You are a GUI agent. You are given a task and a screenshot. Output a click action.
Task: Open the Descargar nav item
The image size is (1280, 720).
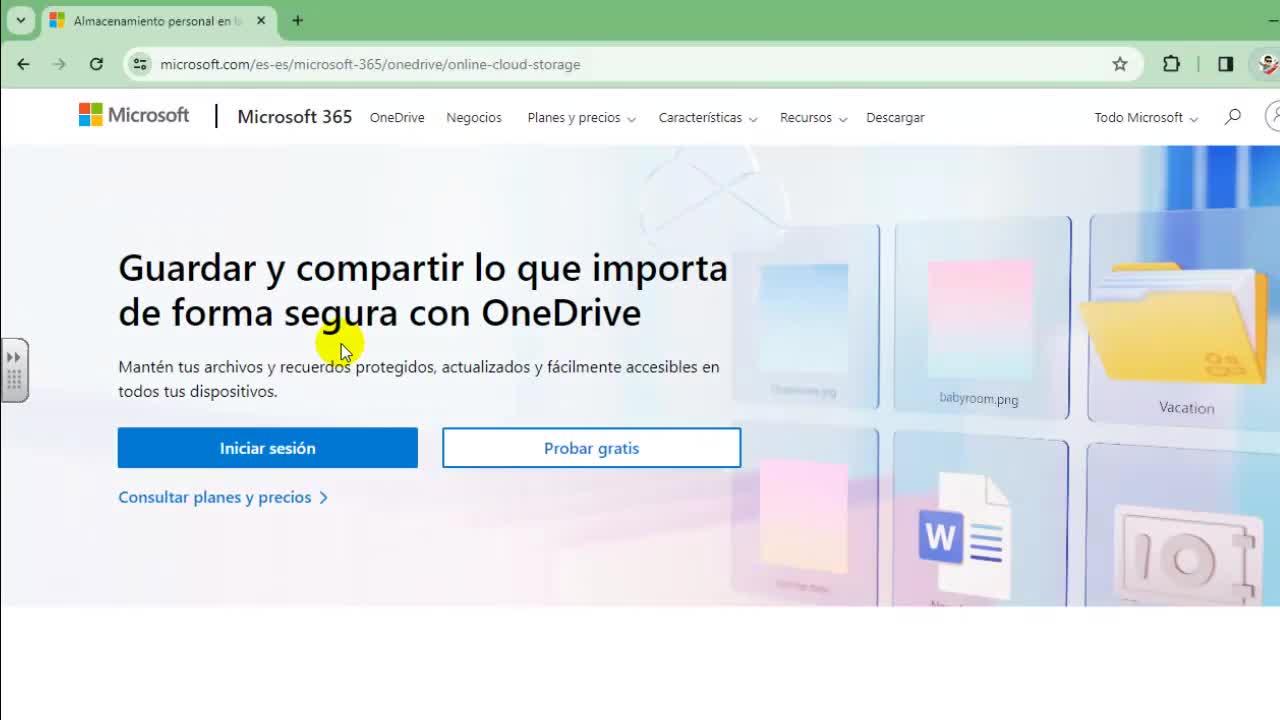tap(895, 118)
